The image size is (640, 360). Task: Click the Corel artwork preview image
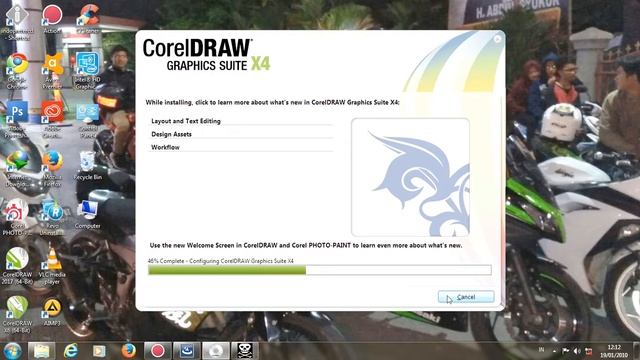410,177
